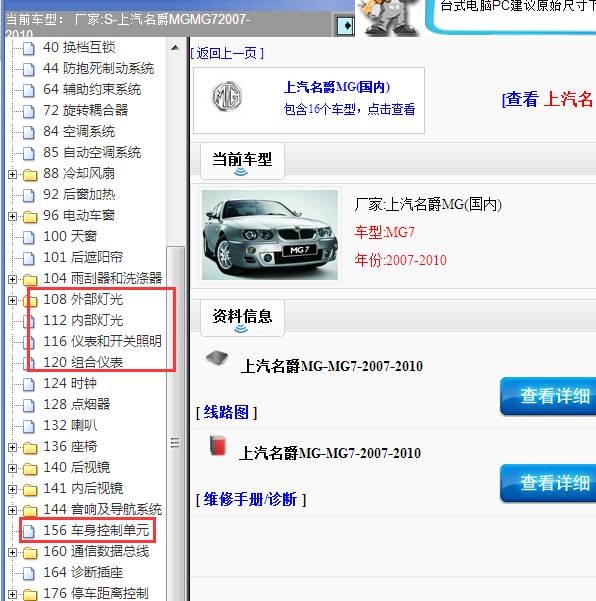Image resolution: width=596 pixels, height=601 pixels.
Task: Click mechanic cartoon image in header
Action: coord(388,18)
